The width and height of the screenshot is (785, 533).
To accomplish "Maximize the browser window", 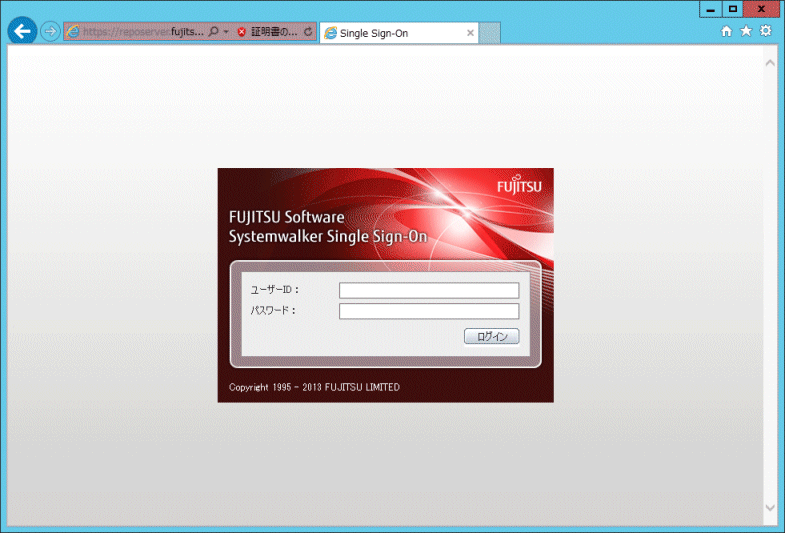I will pos(733,9).
